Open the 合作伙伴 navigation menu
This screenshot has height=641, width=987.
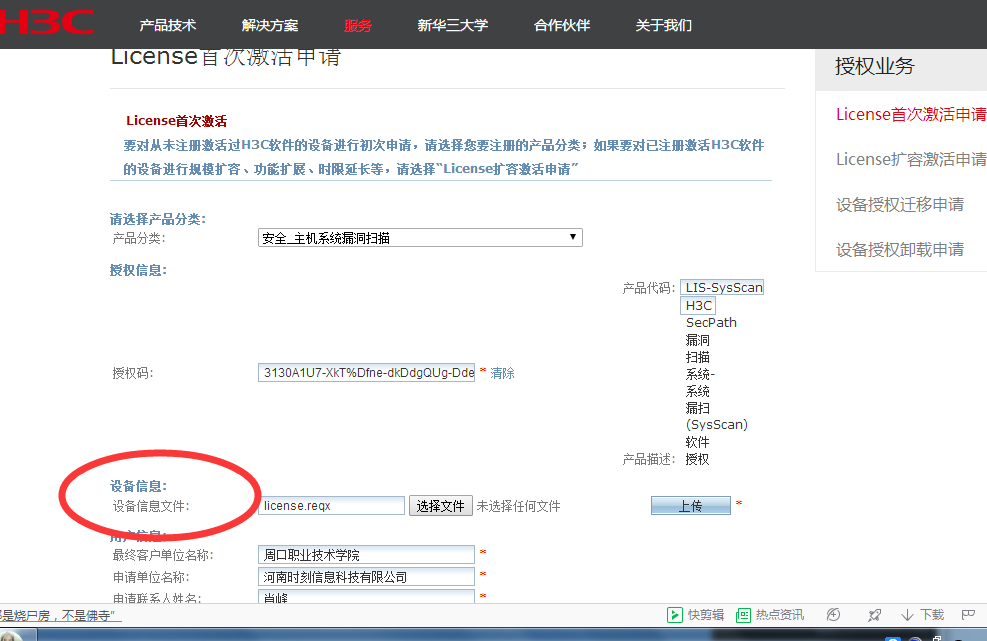tap(561, 25)
